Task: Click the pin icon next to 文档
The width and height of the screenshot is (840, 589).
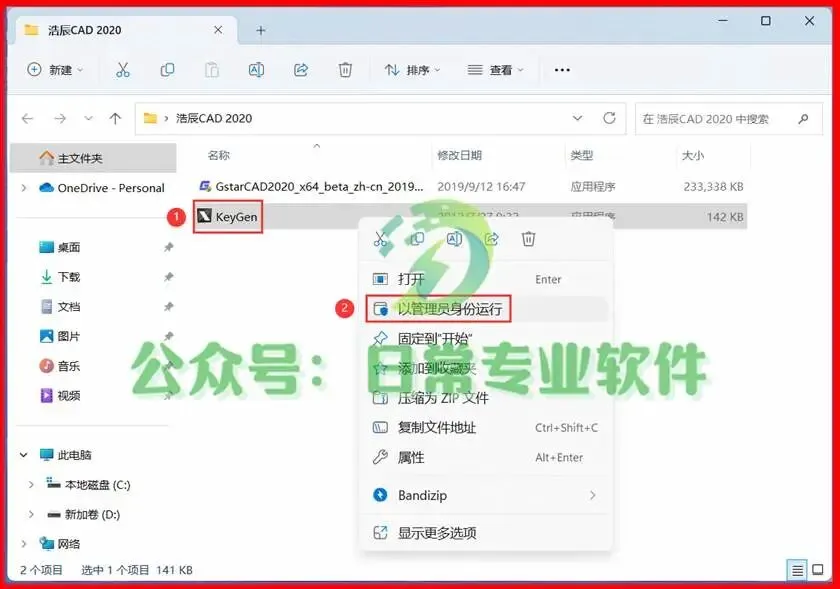Action: pyautogui.click(x=169, y=307)
